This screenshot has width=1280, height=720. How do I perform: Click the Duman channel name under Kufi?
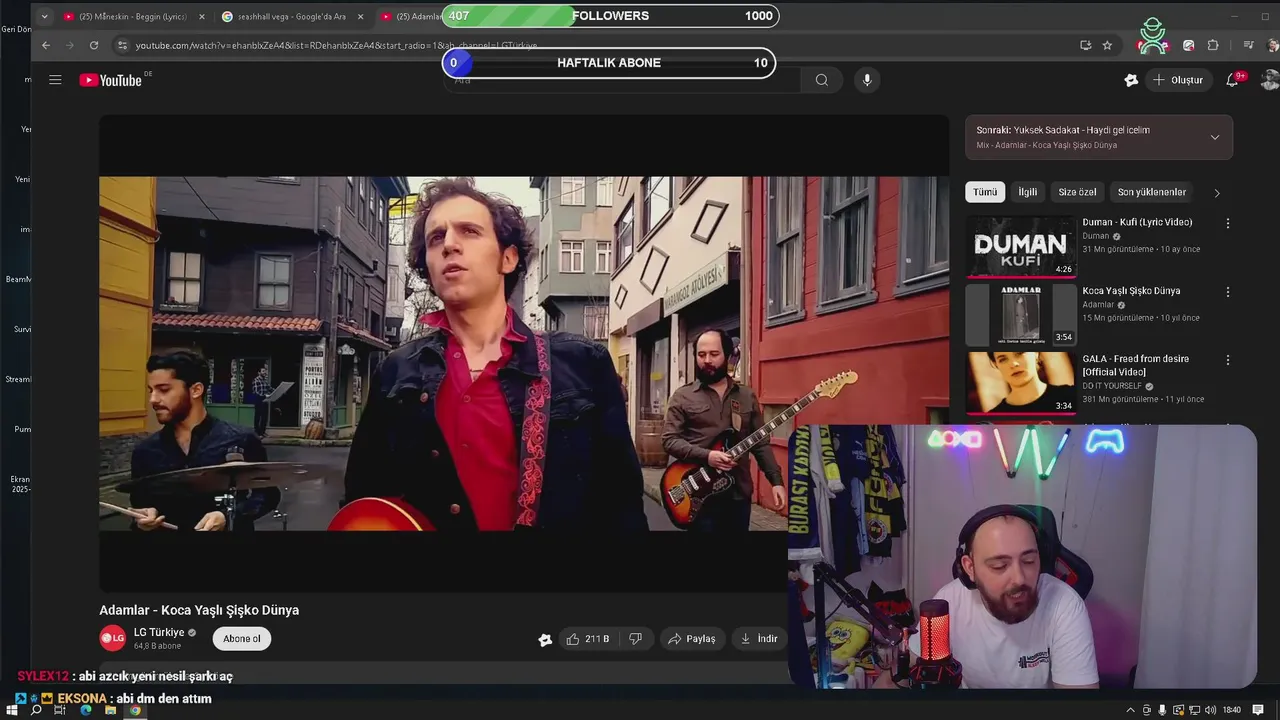pyautogui.click(x=1096, y=236)
